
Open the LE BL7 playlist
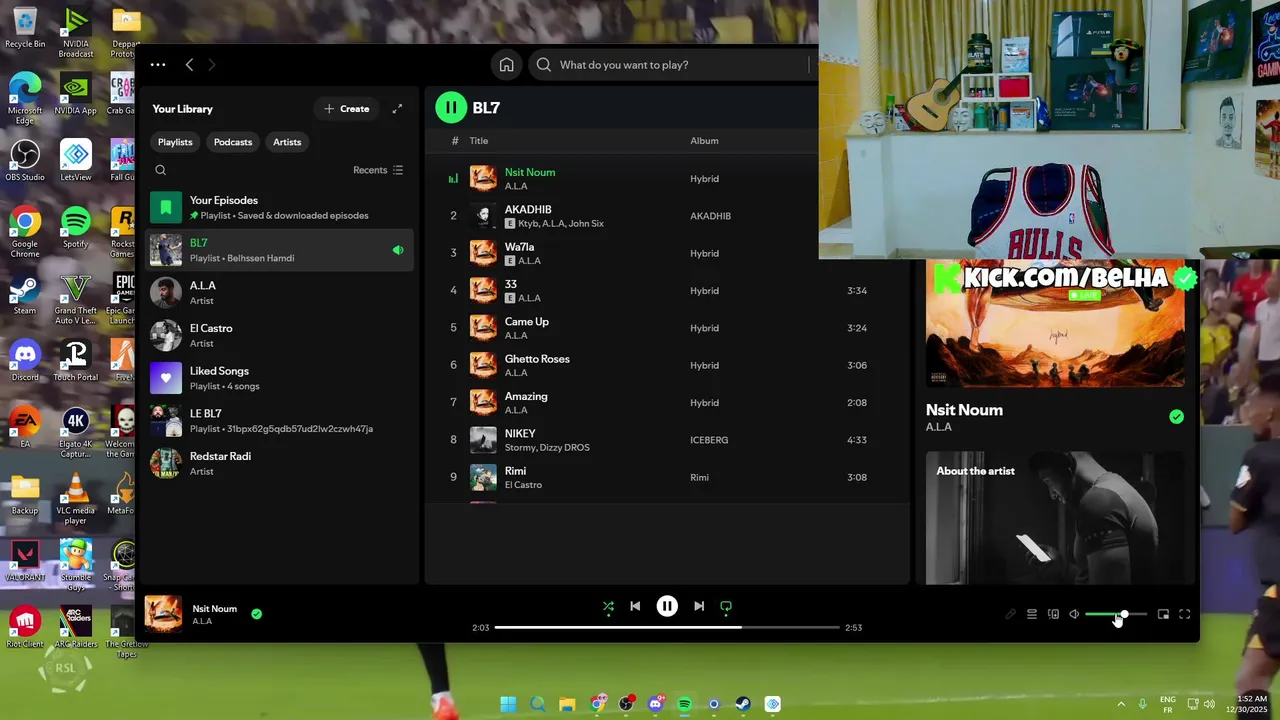(279, 421)
